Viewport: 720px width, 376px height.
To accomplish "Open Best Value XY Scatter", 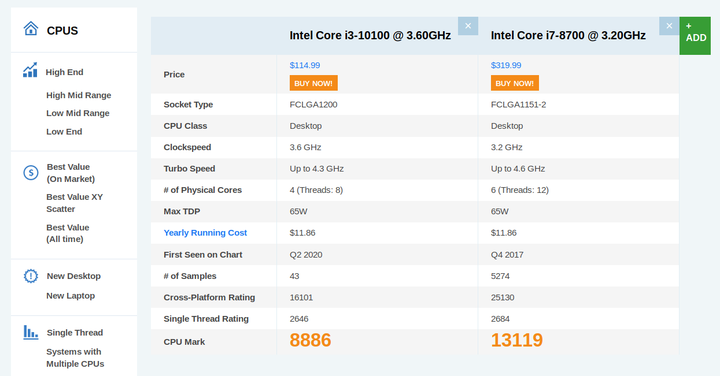I will coord(74,203).
